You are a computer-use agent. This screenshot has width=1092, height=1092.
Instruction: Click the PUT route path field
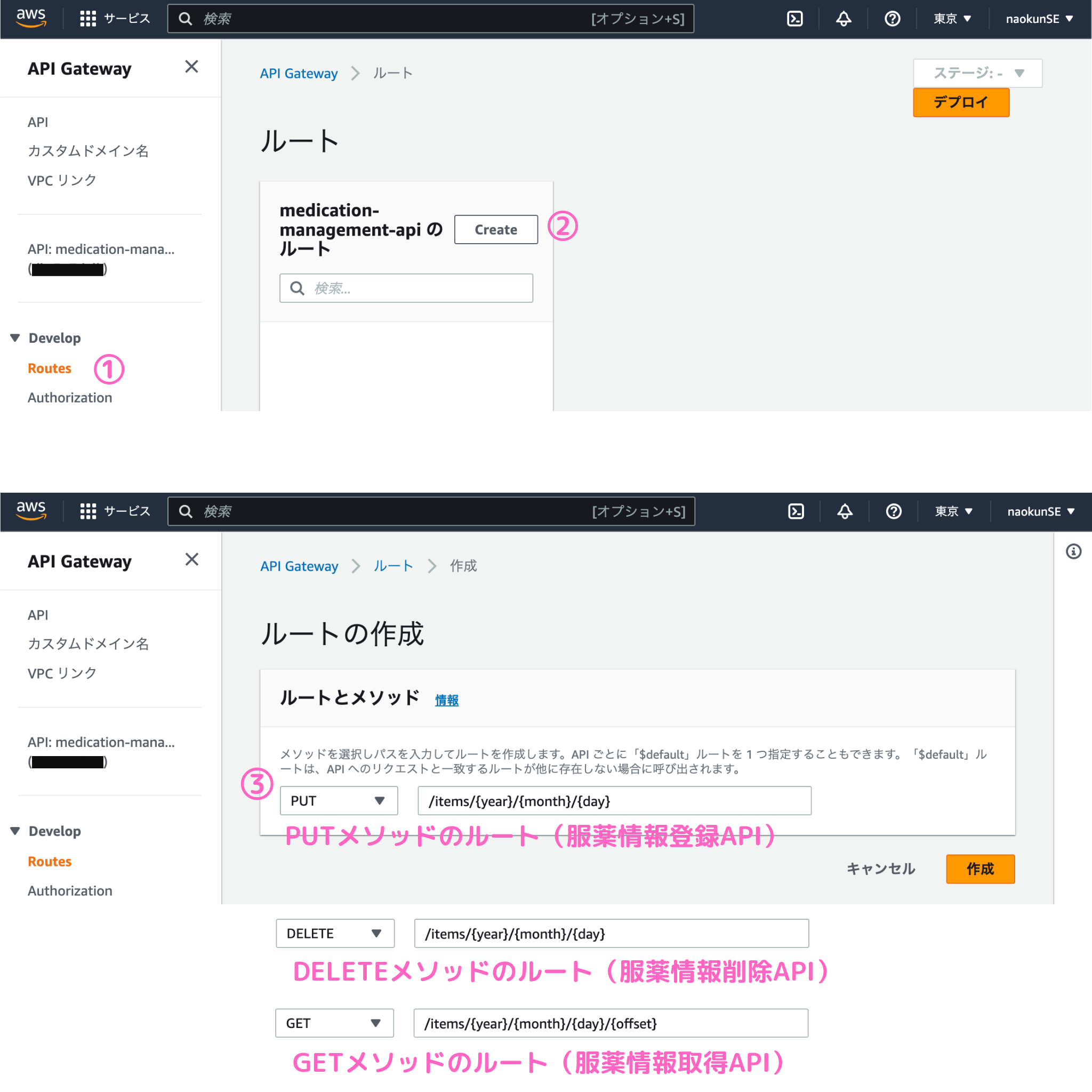point(614,800)
